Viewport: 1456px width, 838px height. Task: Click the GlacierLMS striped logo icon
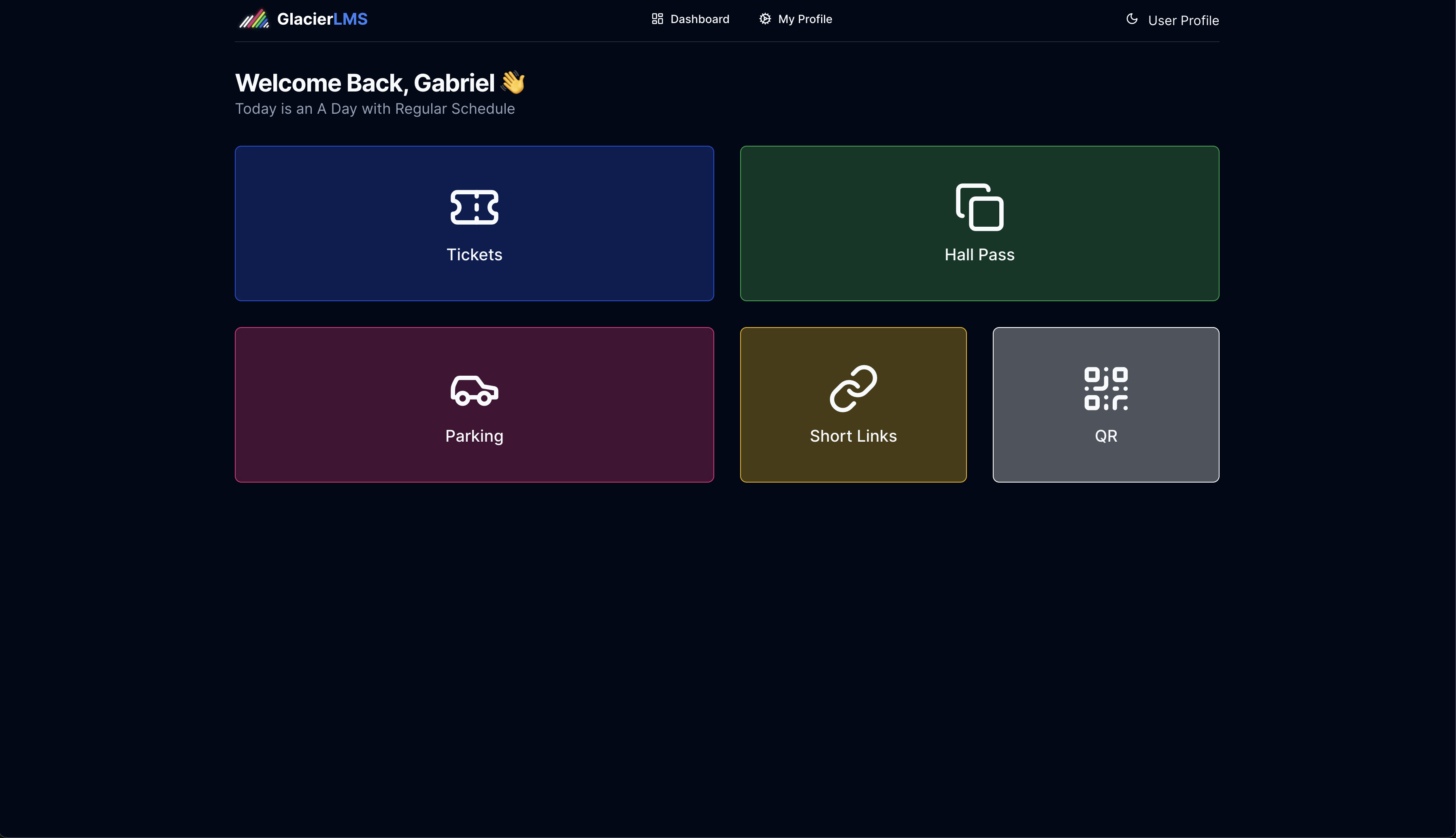coord(254,19)
